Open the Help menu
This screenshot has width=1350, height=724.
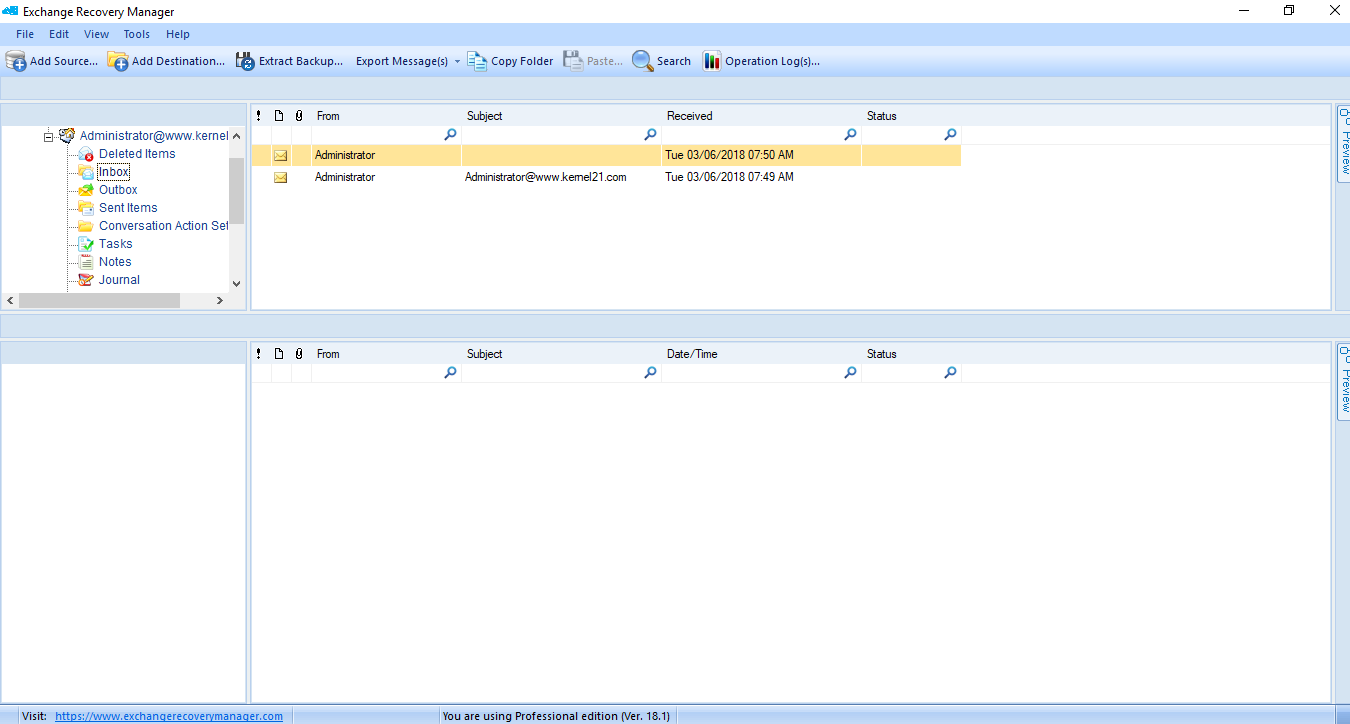click(178, 34)
